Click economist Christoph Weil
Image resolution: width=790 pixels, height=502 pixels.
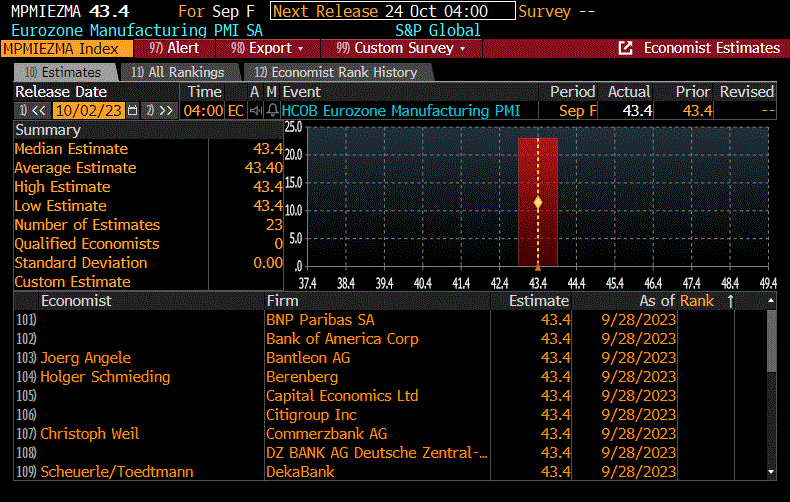point(90,434)
